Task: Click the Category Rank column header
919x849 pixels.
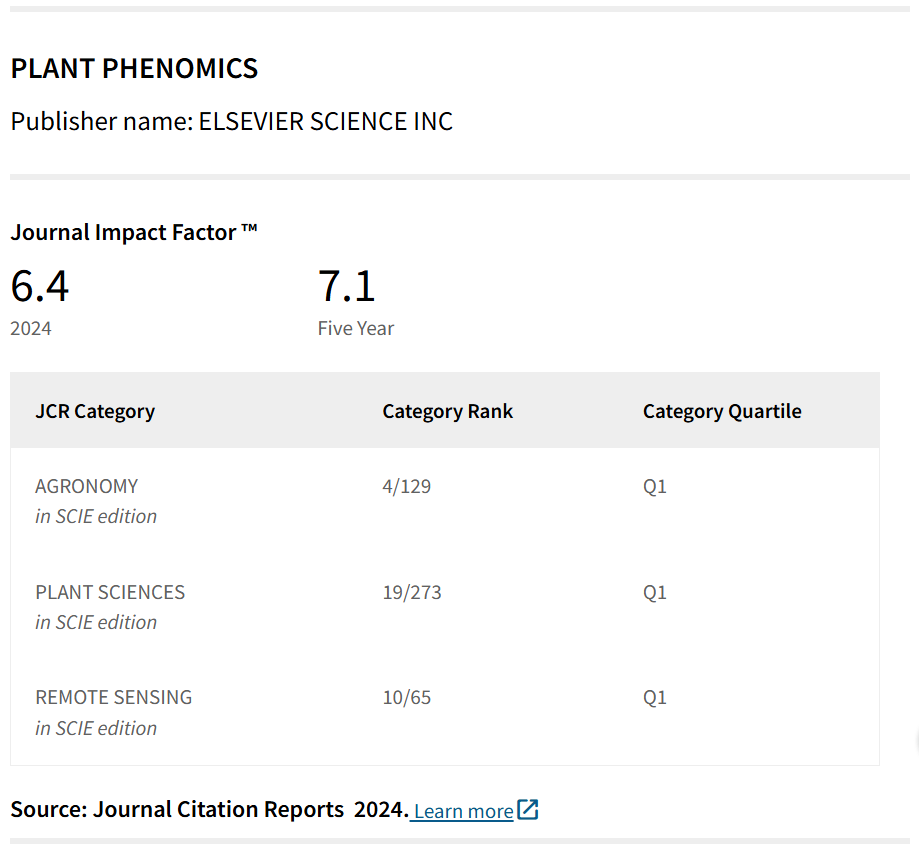Action: pyautogui.click(x=447, y=411)
